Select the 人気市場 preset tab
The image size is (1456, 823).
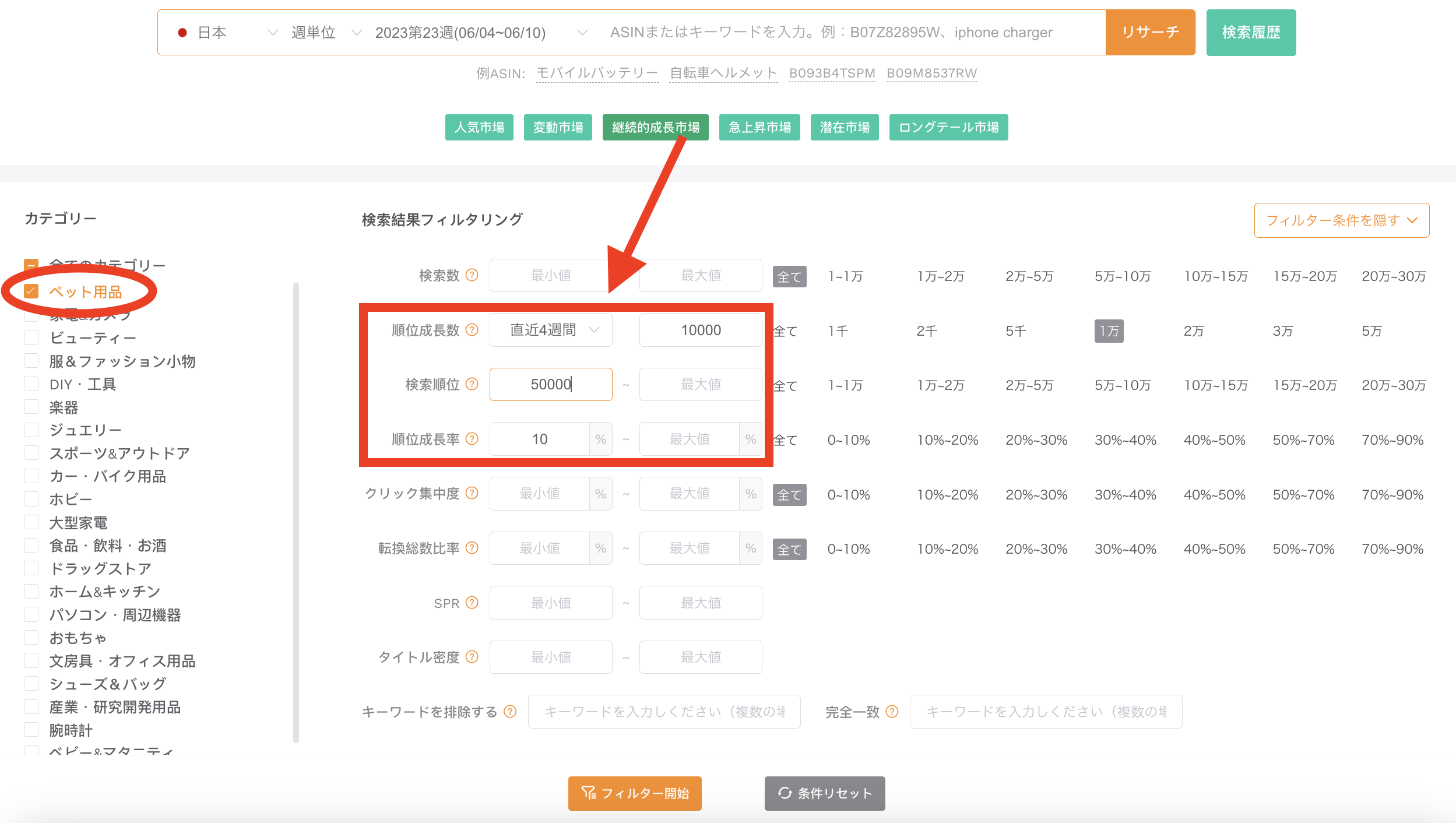point(479,127)
